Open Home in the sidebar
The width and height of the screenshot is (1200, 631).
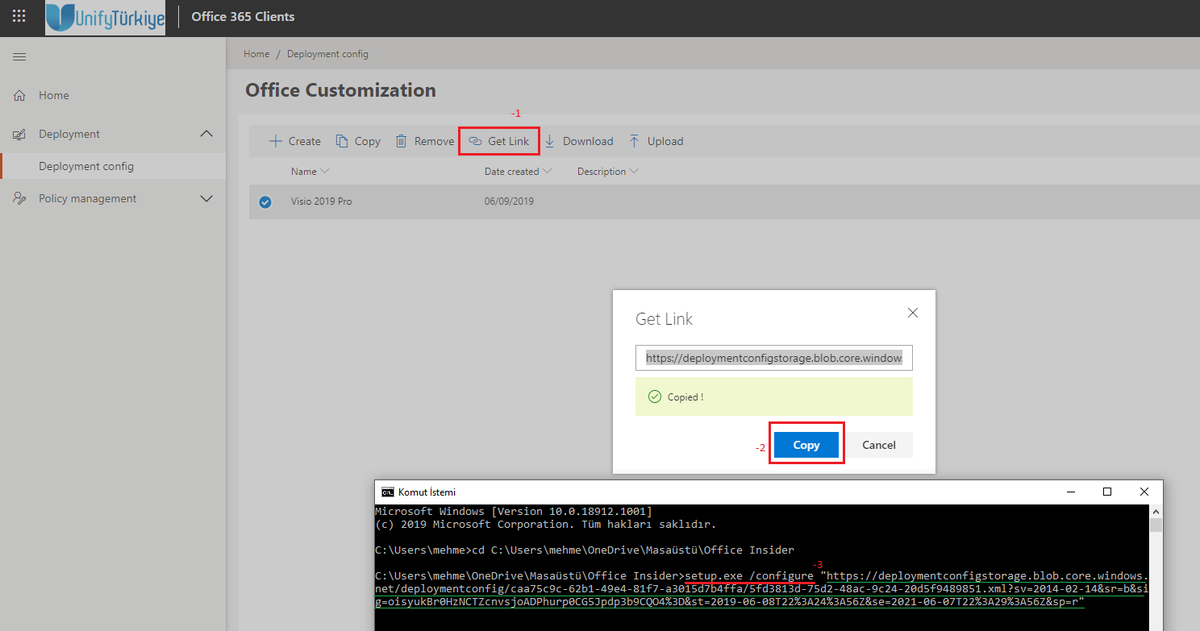(x=54, y=96)
